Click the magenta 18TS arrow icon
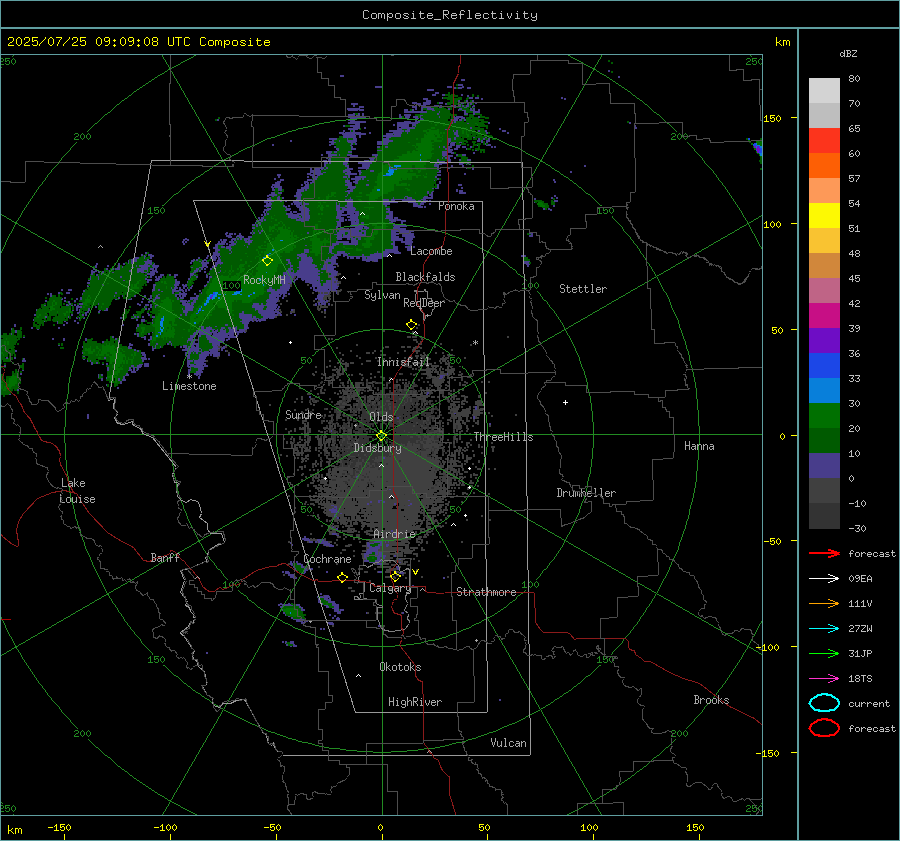 click(x=824, y=679)
